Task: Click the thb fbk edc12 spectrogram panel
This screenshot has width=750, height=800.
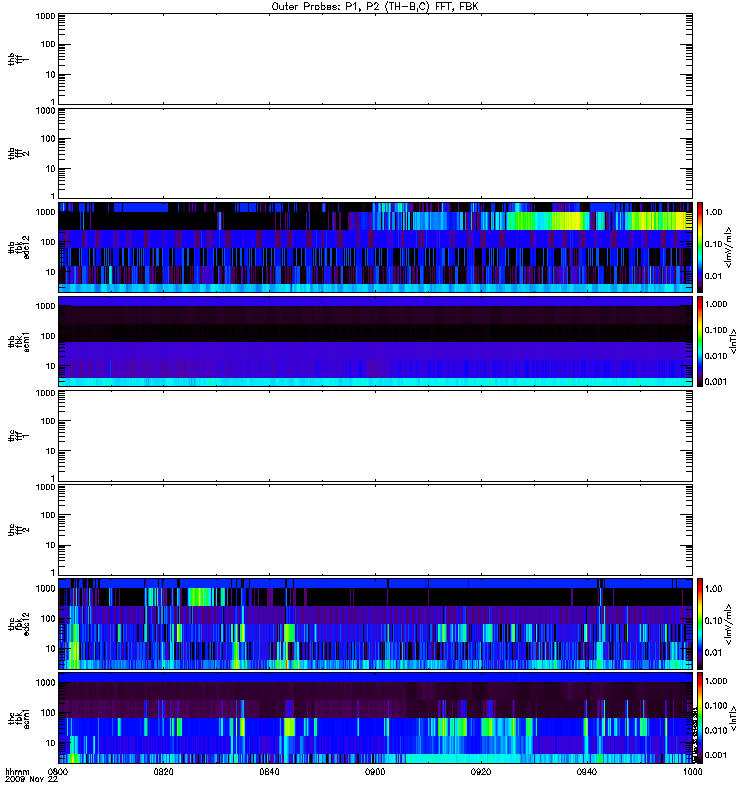Action: click(376, 247)
